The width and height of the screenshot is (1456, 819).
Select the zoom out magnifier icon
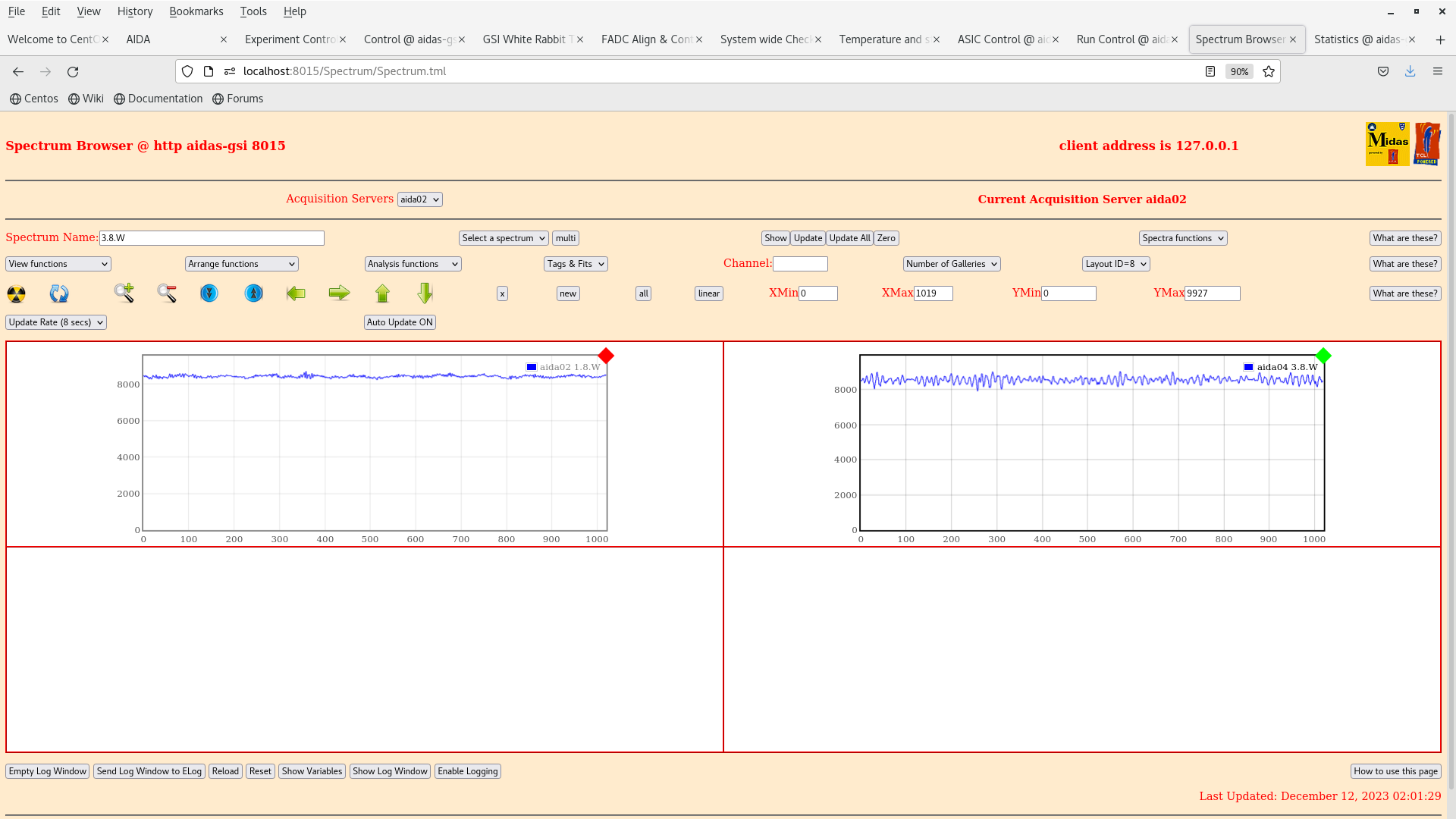[x=166, y=293]
